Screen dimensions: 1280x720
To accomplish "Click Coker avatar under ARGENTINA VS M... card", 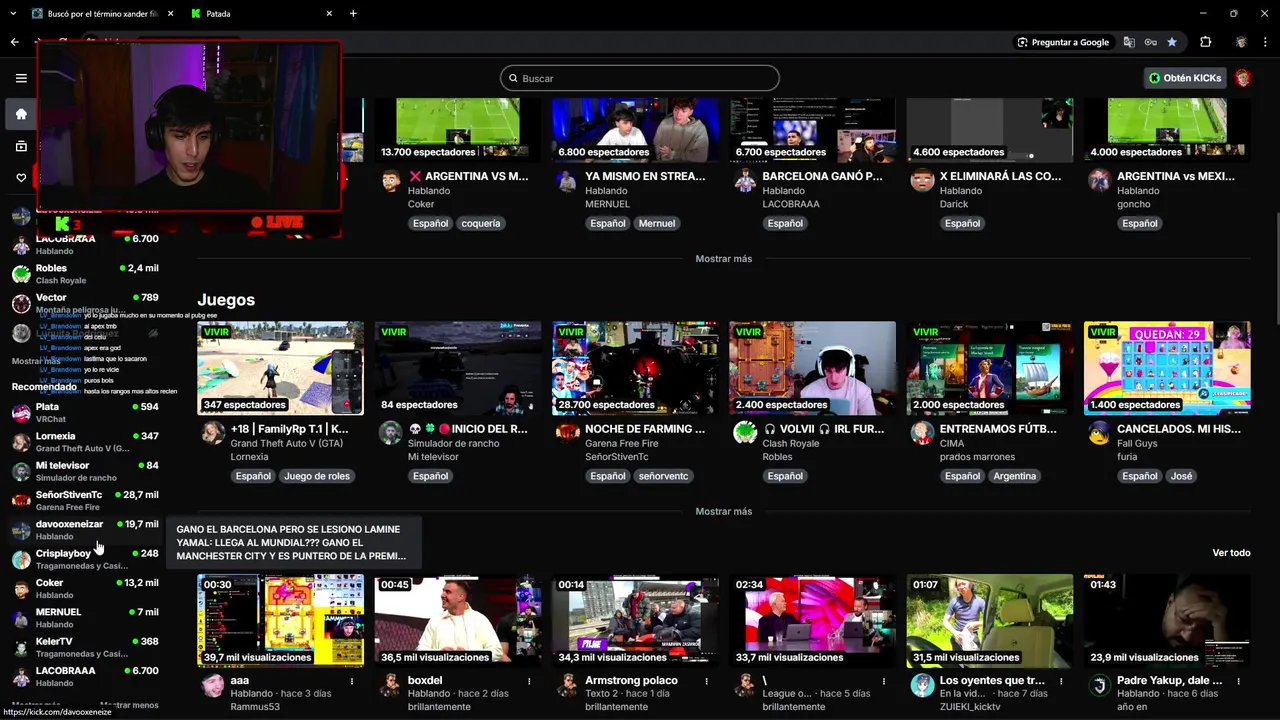I will click(x=390, y=180).
